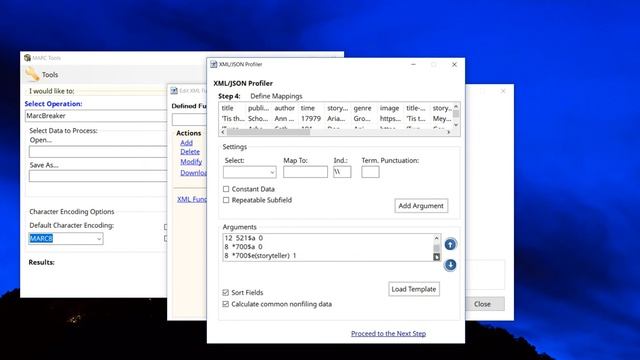Open the Tools menu in MARC Tools
The width and height of the screenshot is (640, 360).
click(50, 75)
